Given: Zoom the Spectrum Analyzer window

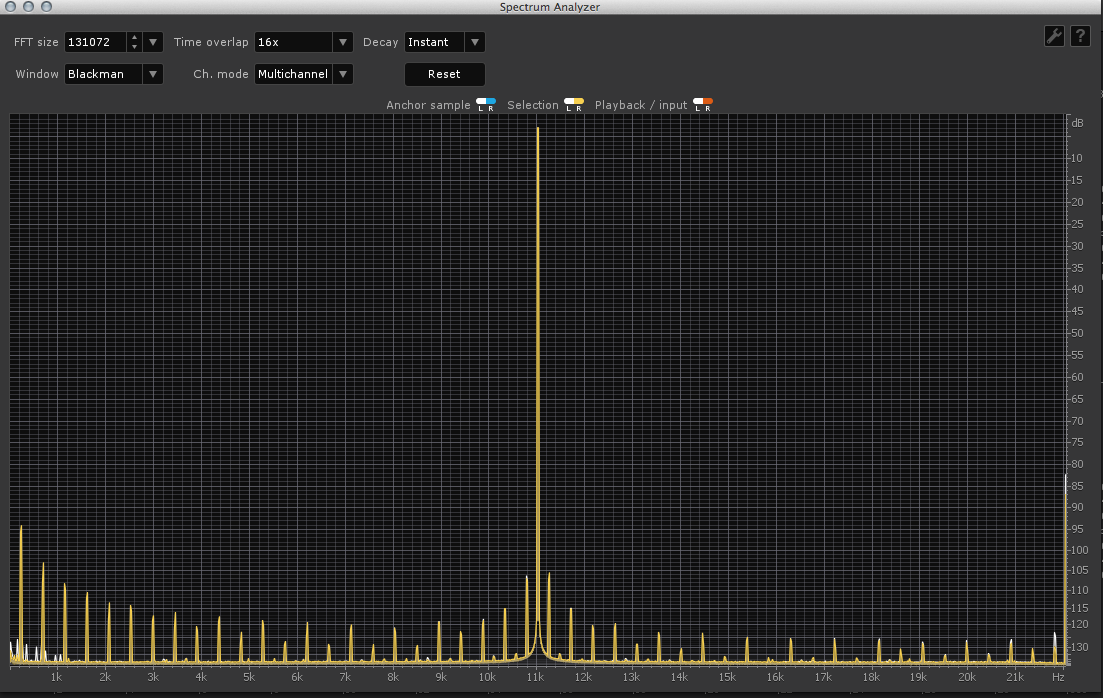Looking at the screenshot, I should point(46,6).
